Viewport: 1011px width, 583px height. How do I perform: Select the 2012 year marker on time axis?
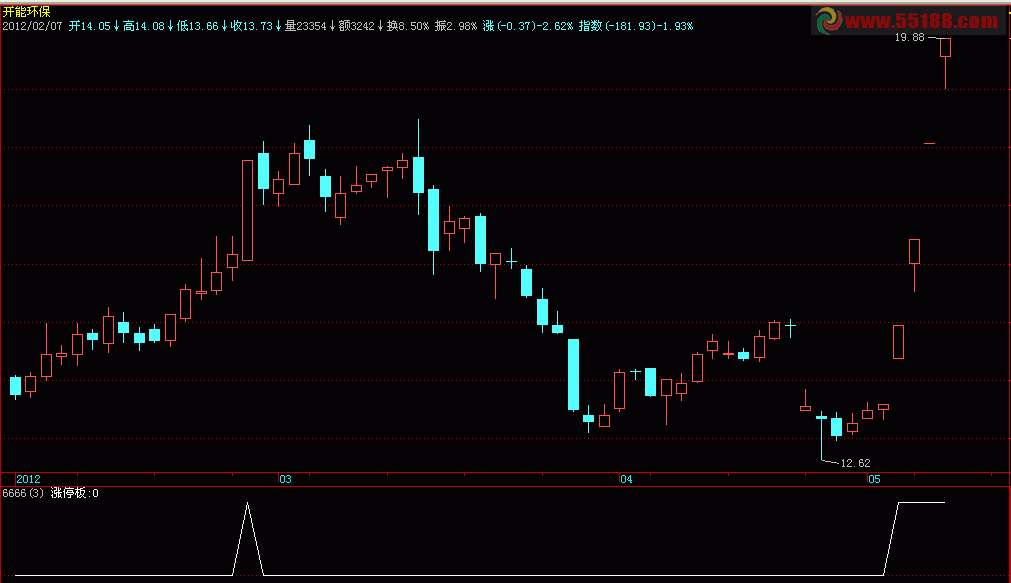click(x=28, y=479)
